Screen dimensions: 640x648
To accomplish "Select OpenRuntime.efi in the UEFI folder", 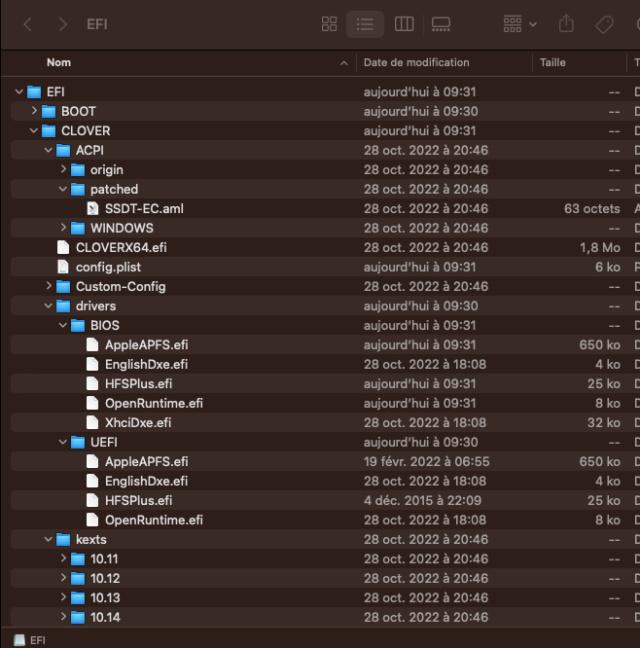I will [x=154, y=519].
